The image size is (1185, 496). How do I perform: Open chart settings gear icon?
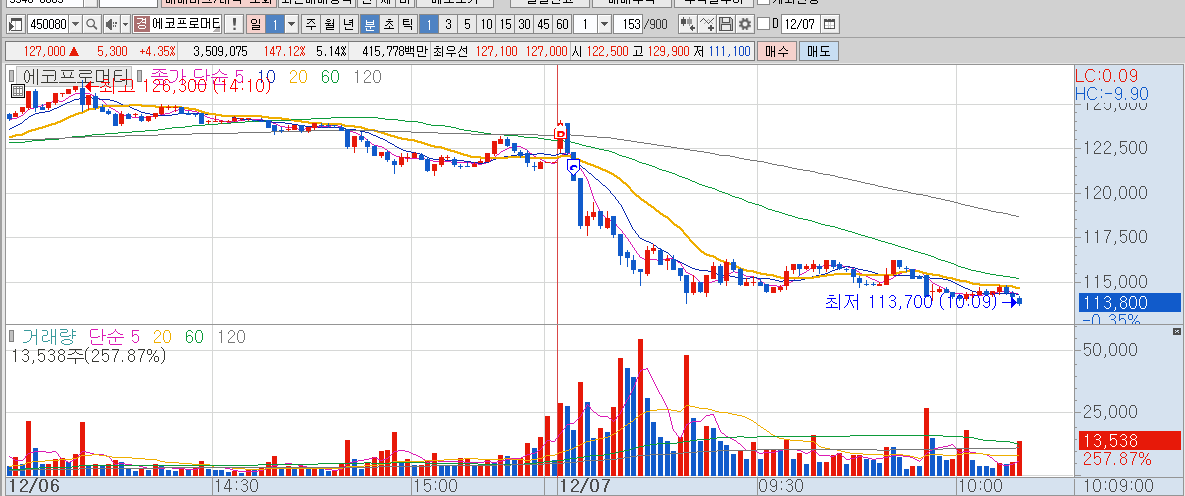click(745, 24)
